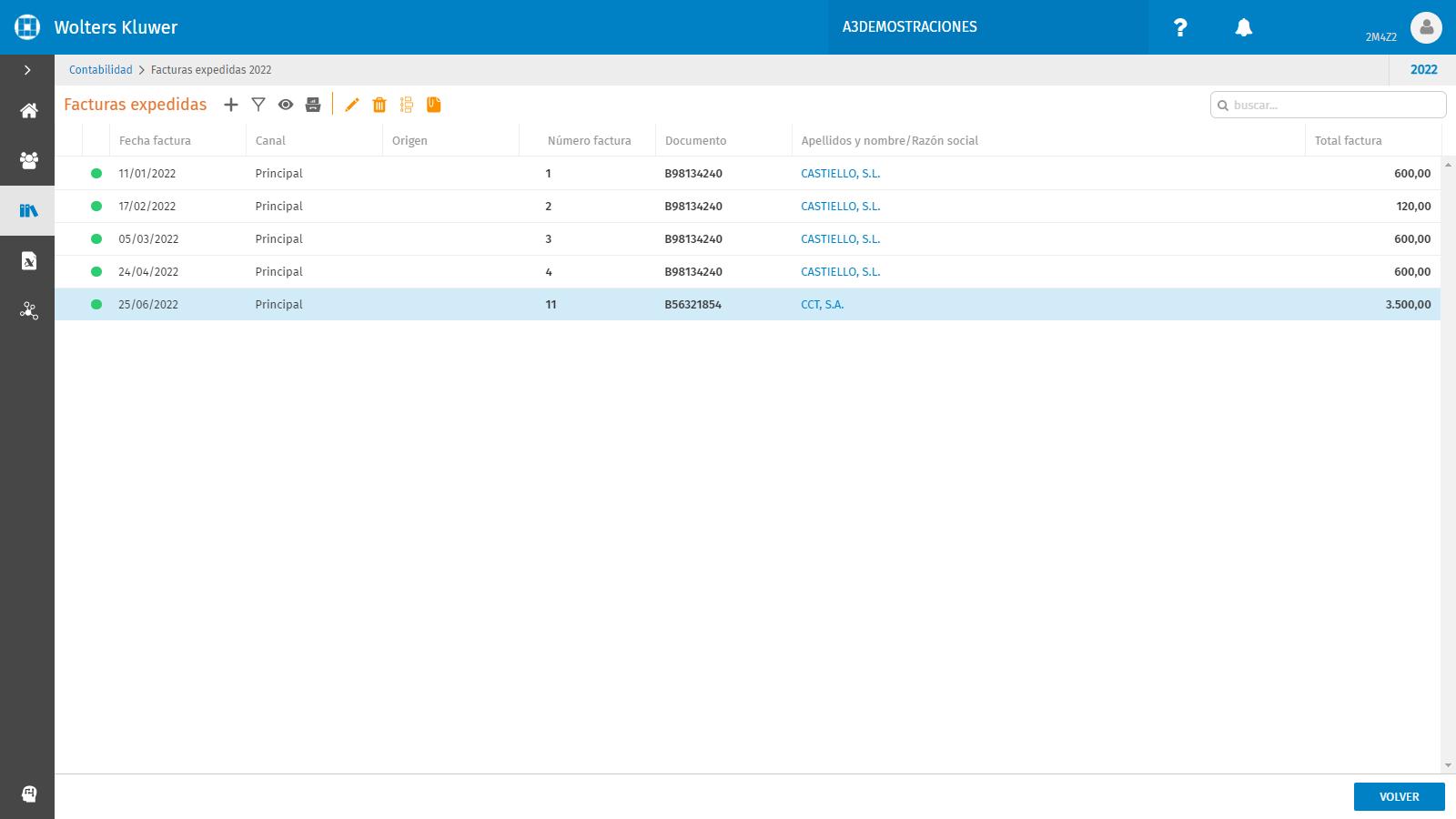Select the row dated 17/02/2022
This screenshot has width=1456, height=819.
pyautogui.click(x=747, y=206)
